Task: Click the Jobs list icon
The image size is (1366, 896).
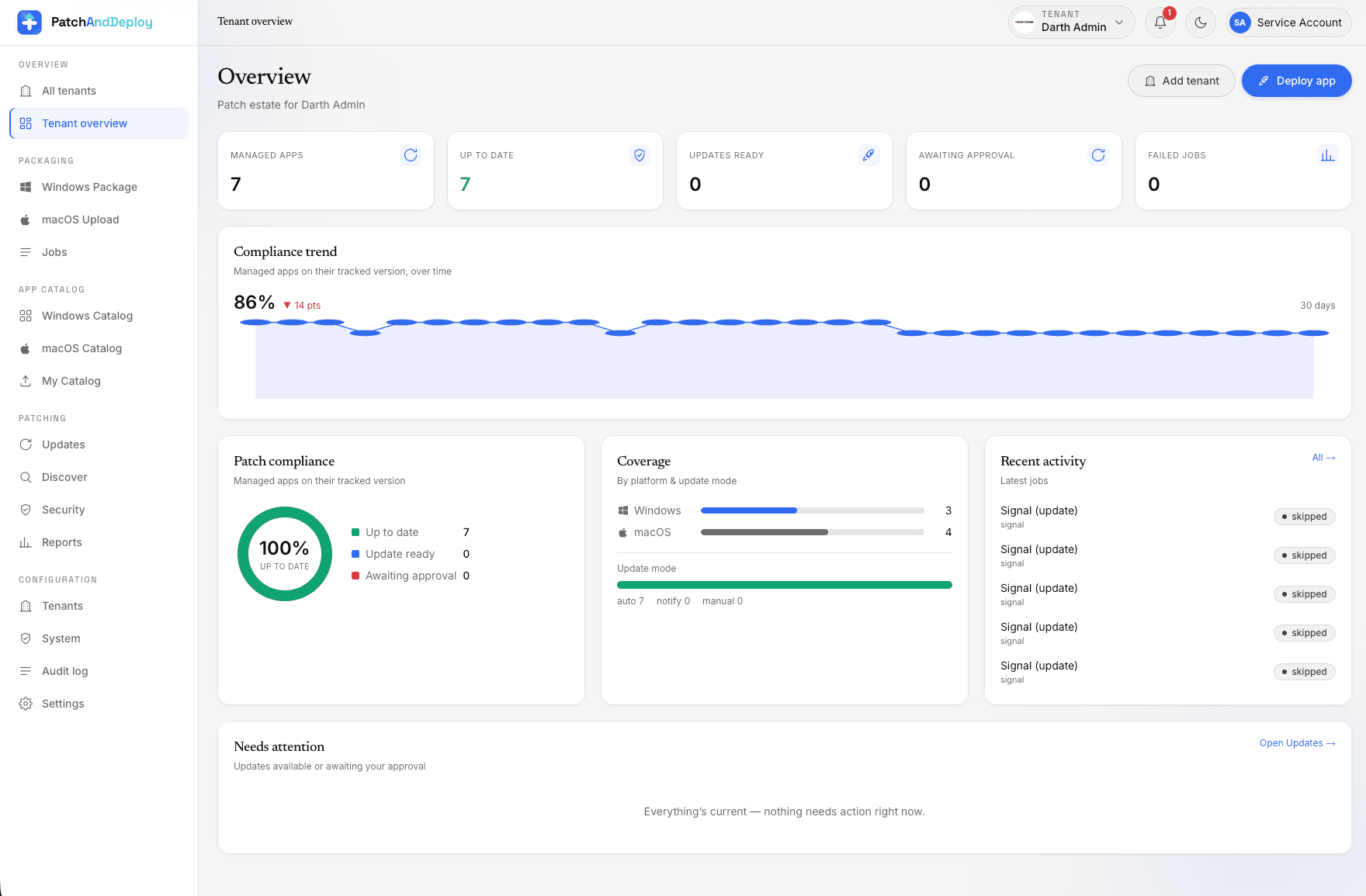Action: pyautogui.click(x=26, y=252)
